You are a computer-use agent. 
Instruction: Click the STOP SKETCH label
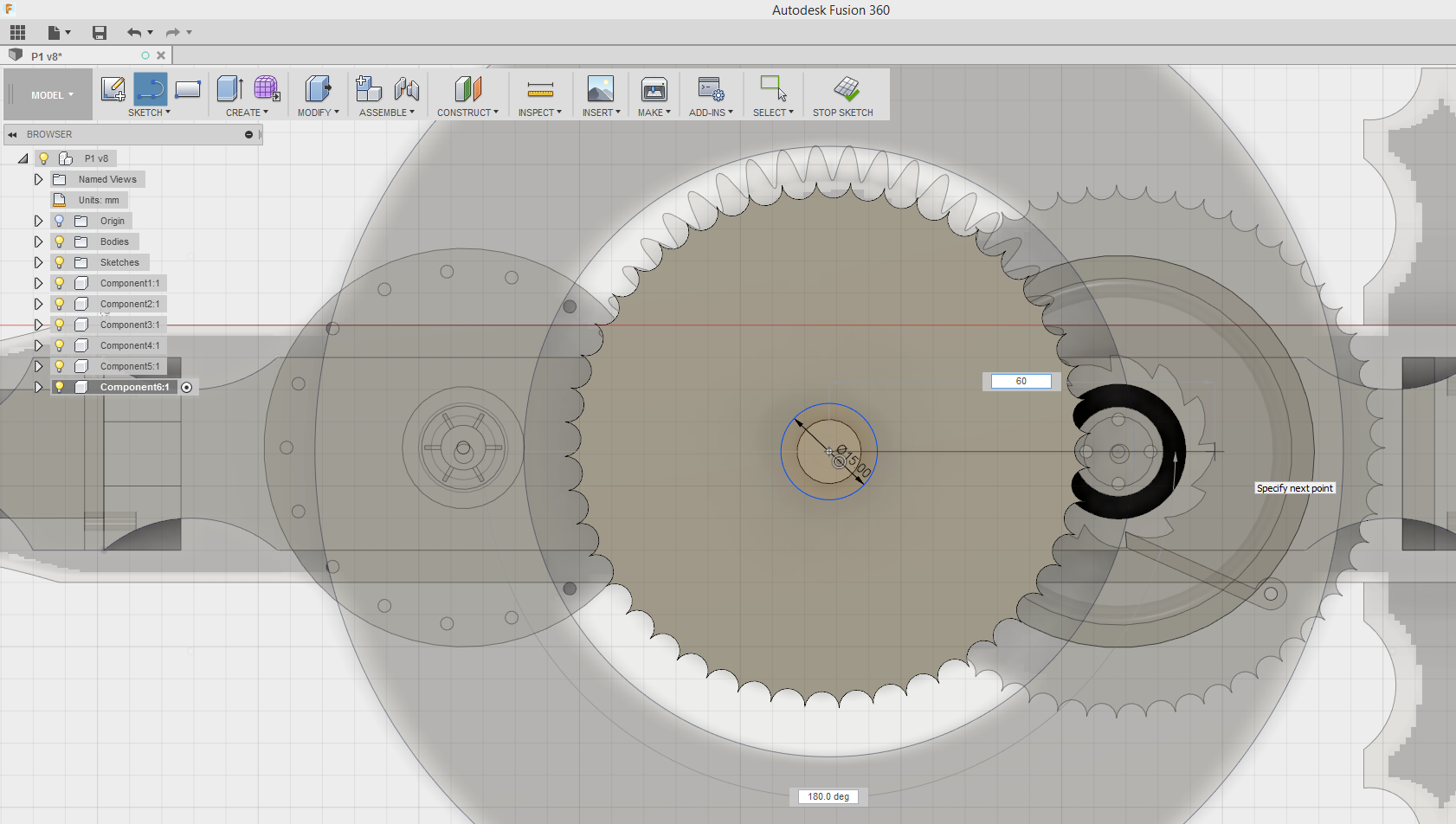(x=843, y=113)
